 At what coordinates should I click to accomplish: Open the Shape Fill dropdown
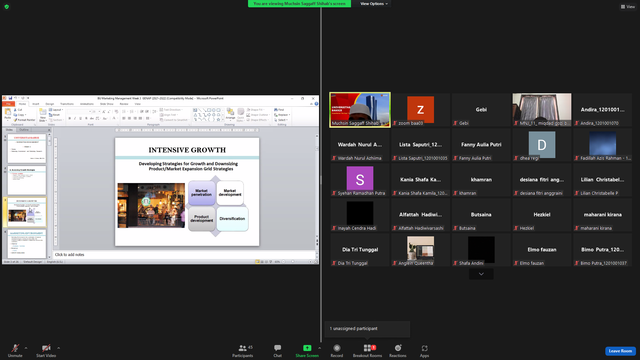coord(257,110)
